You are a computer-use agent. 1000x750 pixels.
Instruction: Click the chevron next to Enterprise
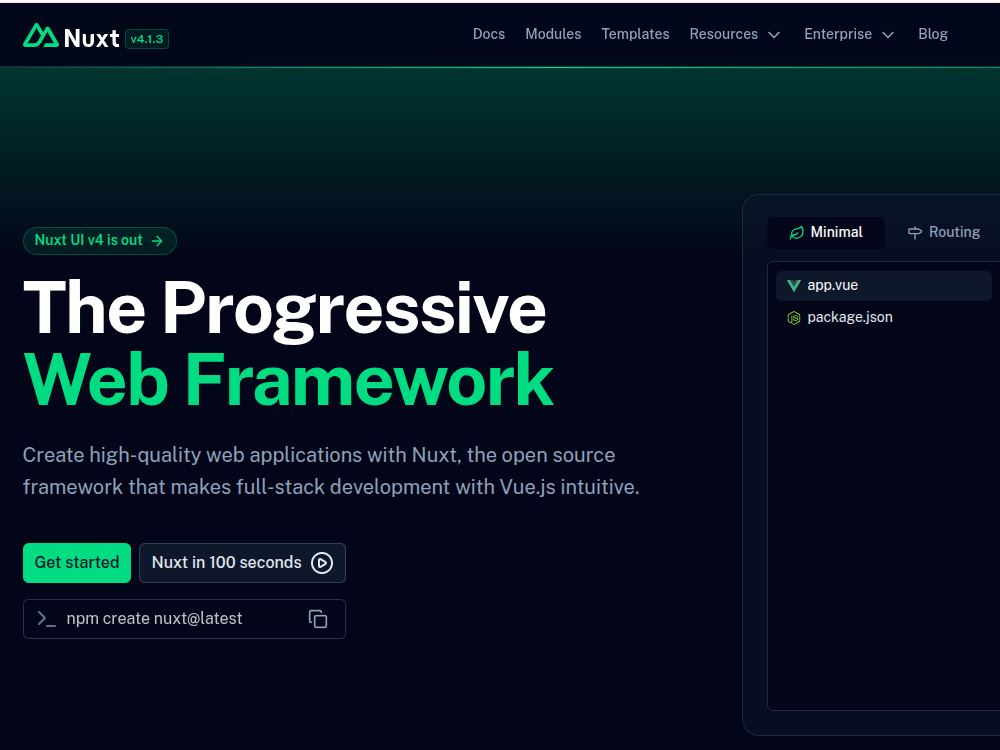coord(888,34)
